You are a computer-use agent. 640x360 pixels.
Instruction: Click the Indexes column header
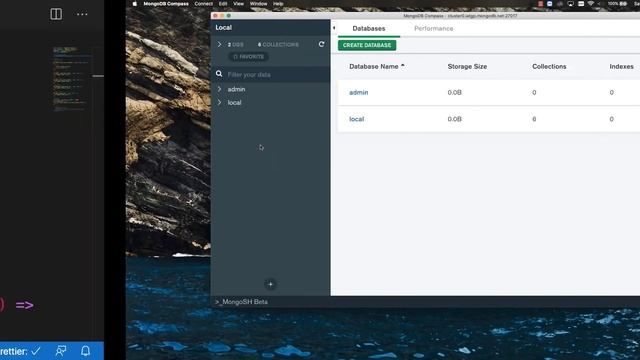tap(621, 66)
